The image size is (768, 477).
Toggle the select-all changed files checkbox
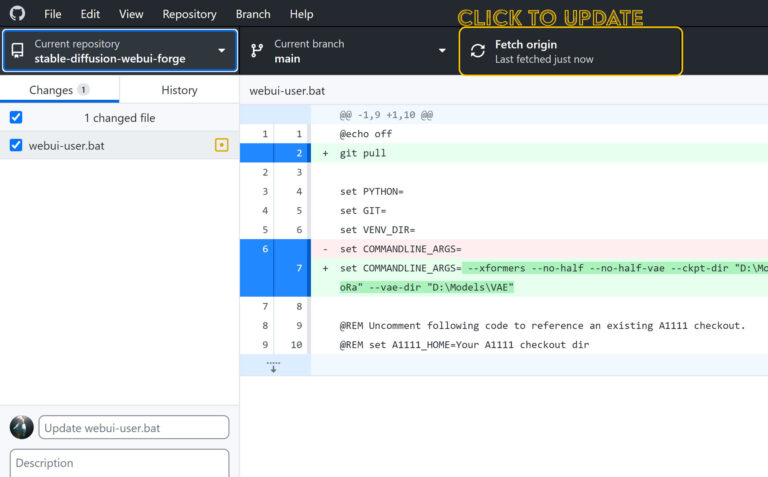tap(15, 117)
